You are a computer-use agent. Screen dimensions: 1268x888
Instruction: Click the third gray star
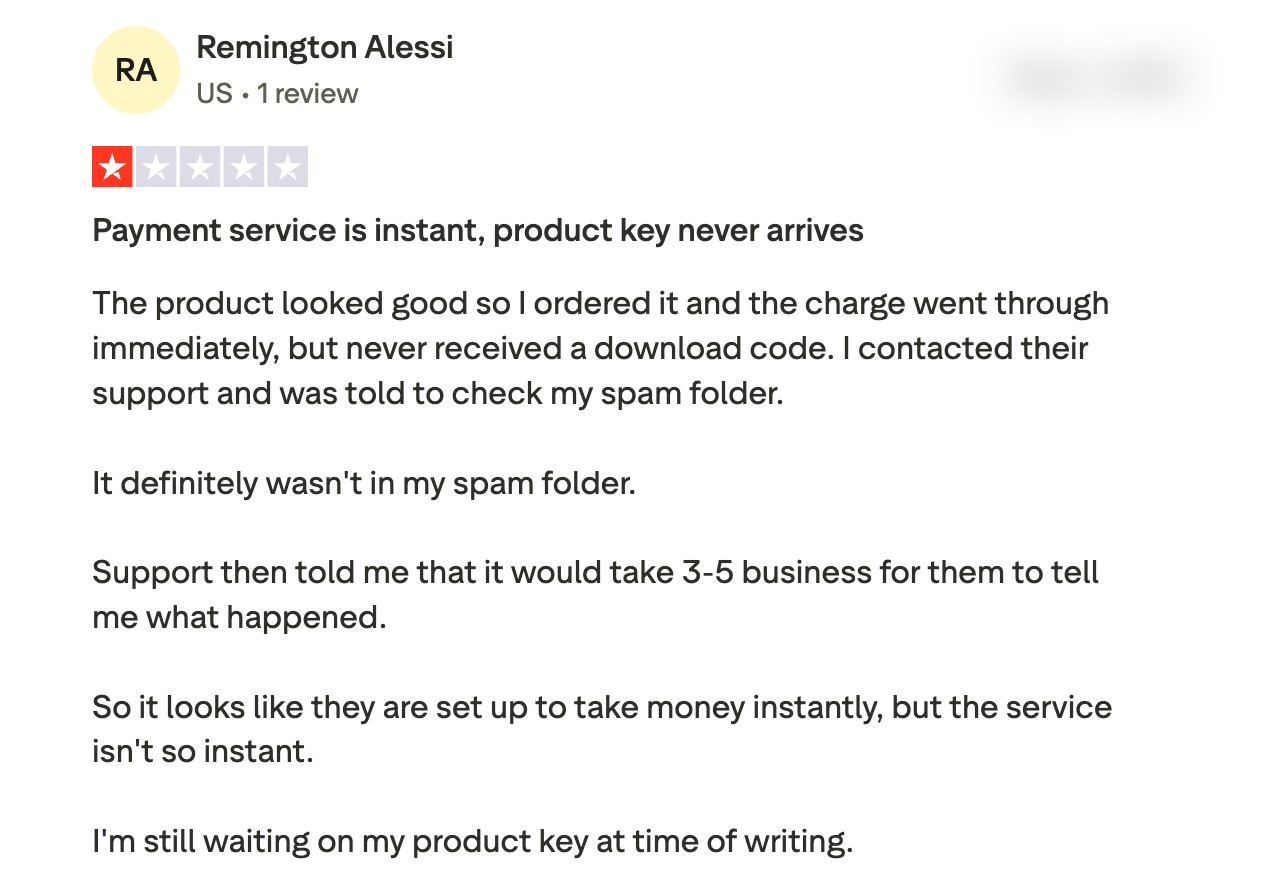200,167
